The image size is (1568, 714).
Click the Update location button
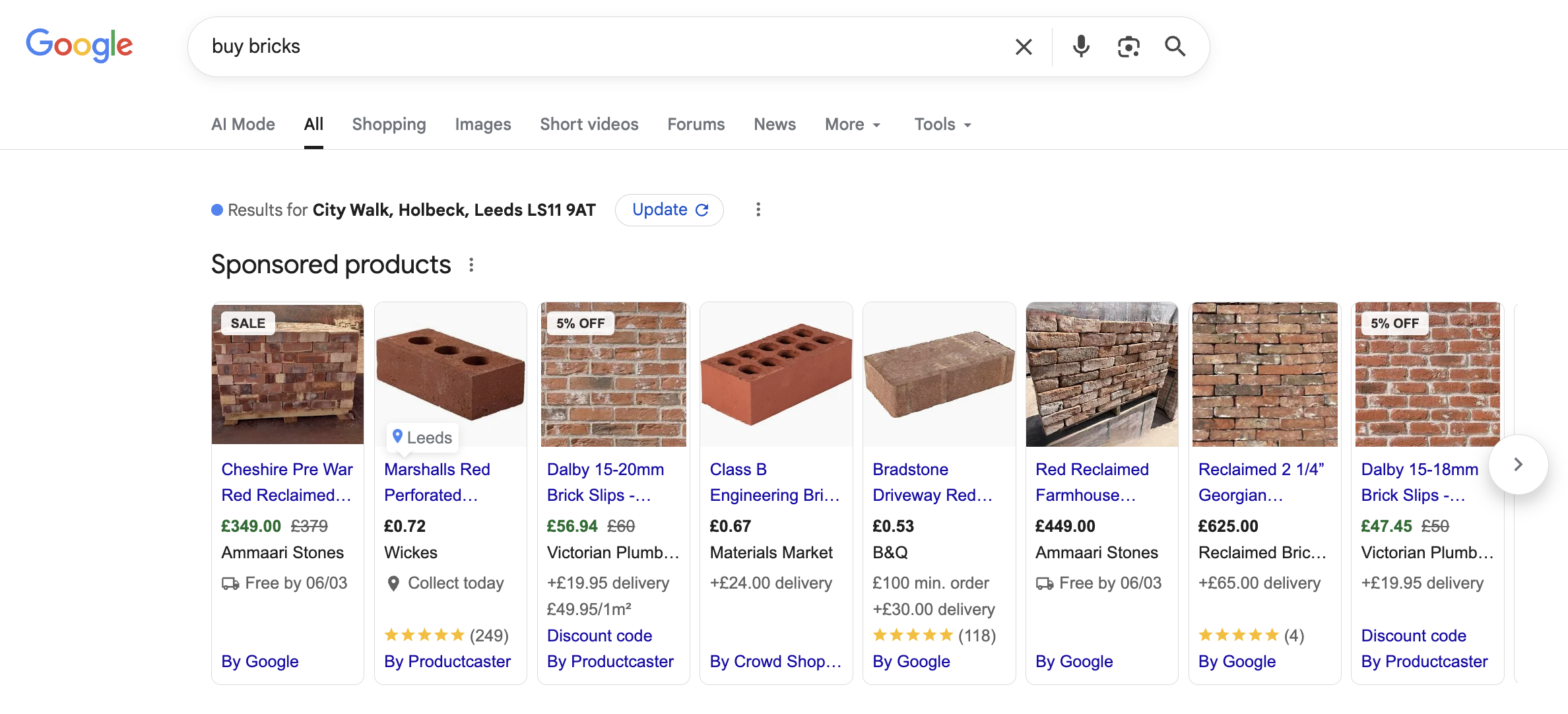[669, 210]
